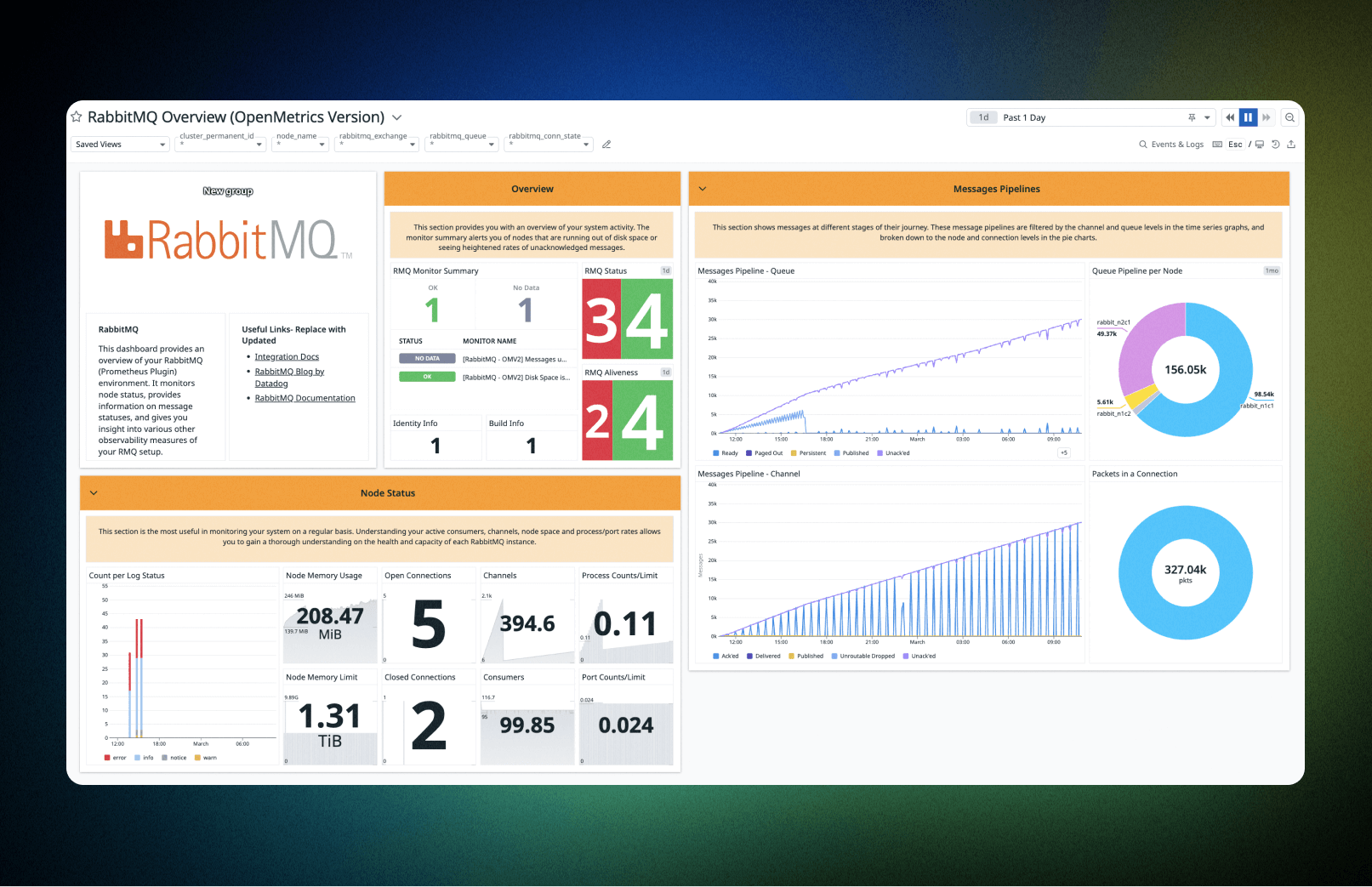Toggle Paged Out series in Queue legend
Screen dimensions: 1372x887
(x=765, y=453)
